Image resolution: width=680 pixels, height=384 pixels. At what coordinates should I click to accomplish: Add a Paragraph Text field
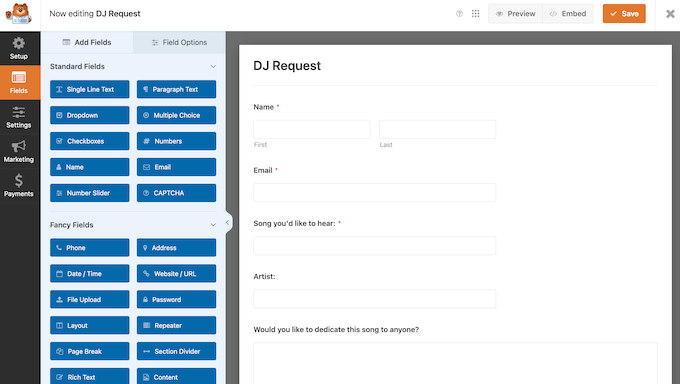pyautogui.click(x=176, y=89)
